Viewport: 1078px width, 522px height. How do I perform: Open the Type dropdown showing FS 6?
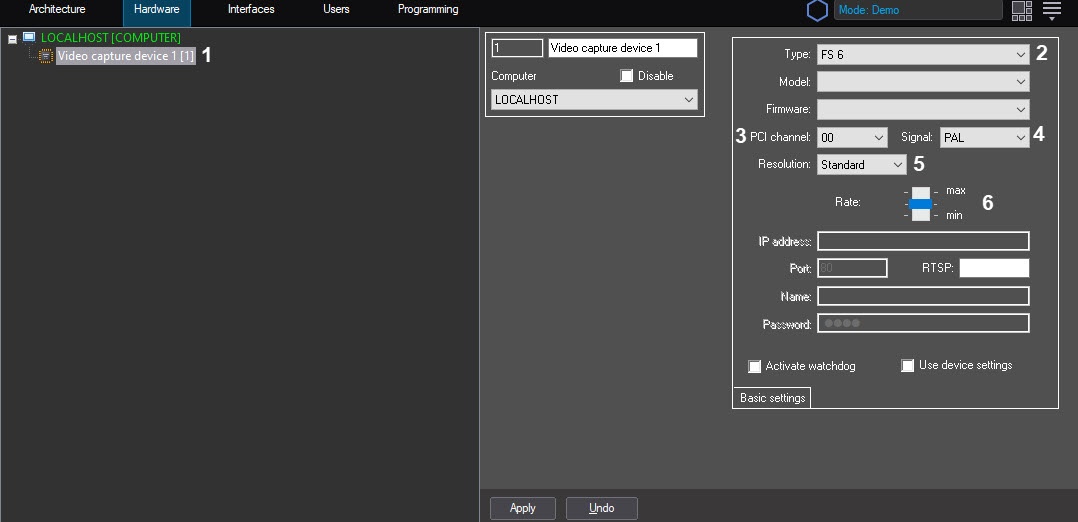pos(923,54)
